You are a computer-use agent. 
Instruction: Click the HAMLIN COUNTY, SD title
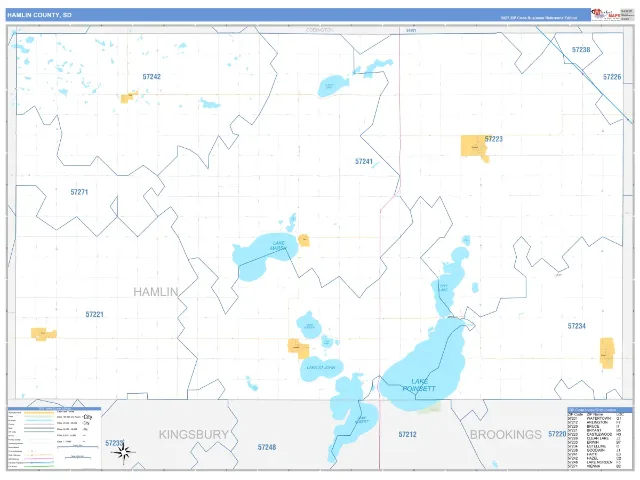tap(39, 15)
